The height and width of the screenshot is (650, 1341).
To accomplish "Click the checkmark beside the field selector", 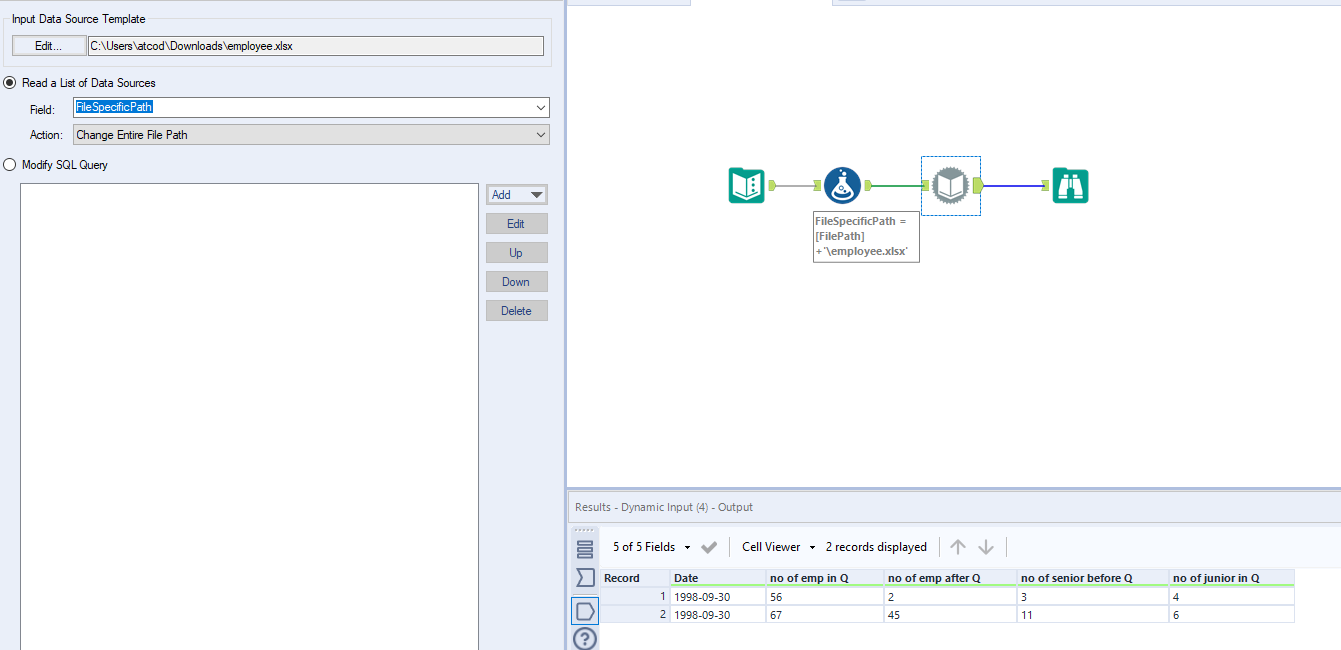I will (x=707, y=547).
